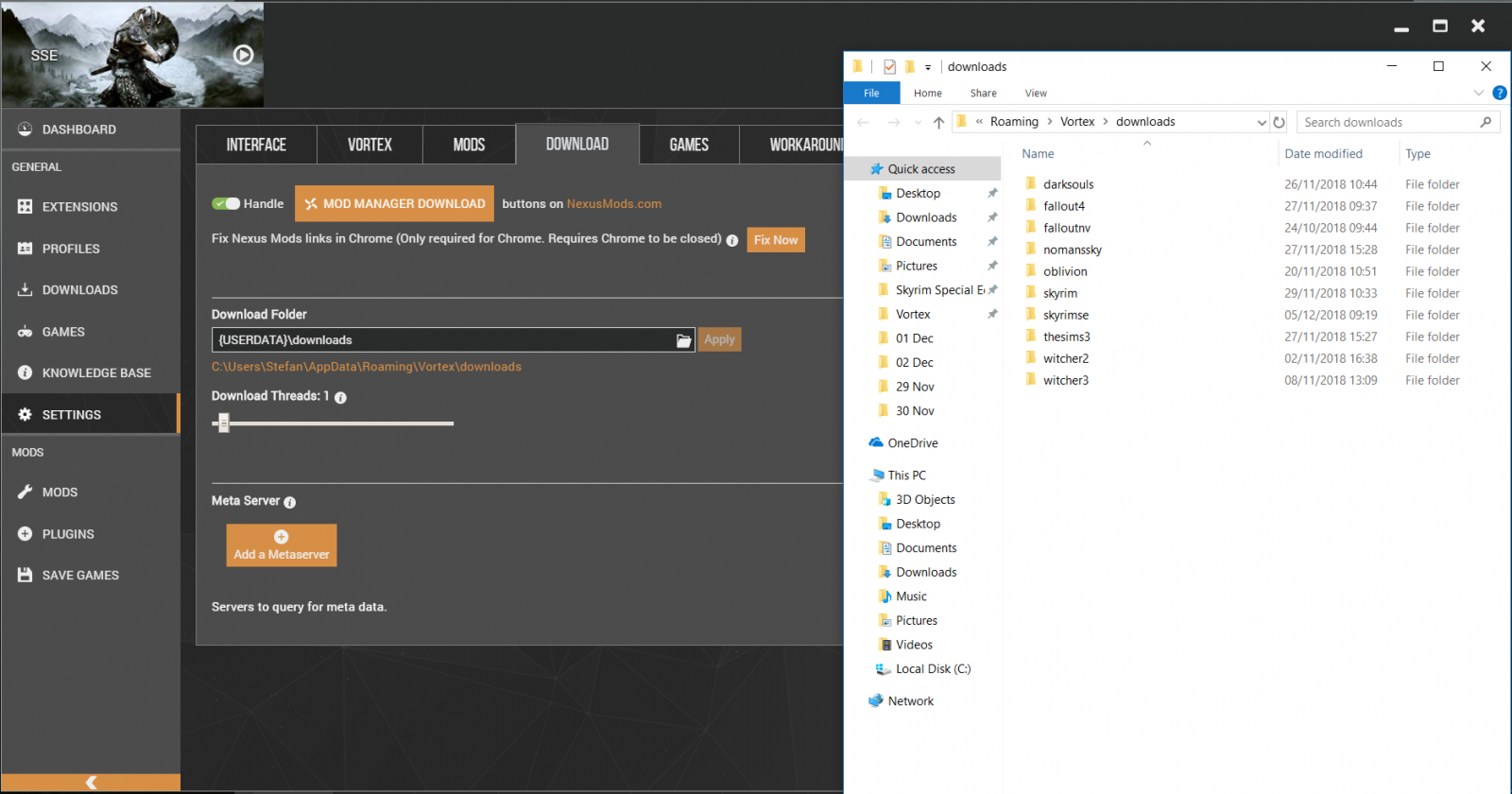Image resolution: width=1512 pixels, height=794 pixels.
Task: Click Vortex breadcrumb in address bar
Action: [x=1077, y=122]
